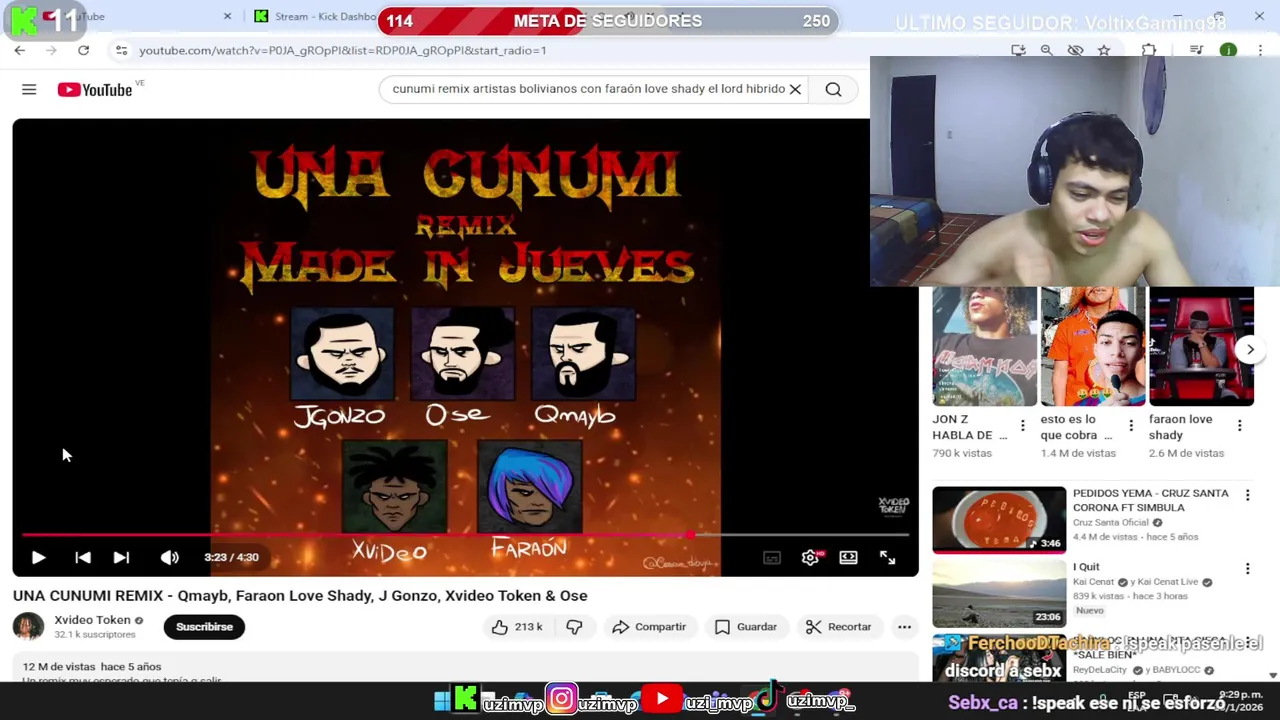Open the Compartir share dialog
This screenshot has width=1280, height=720.
click(x=649, y=627)
